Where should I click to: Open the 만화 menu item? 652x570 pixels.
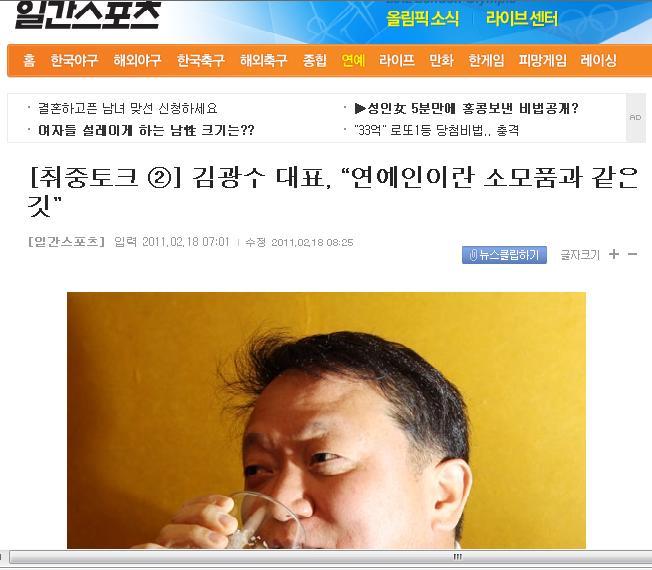click(441, 60)
